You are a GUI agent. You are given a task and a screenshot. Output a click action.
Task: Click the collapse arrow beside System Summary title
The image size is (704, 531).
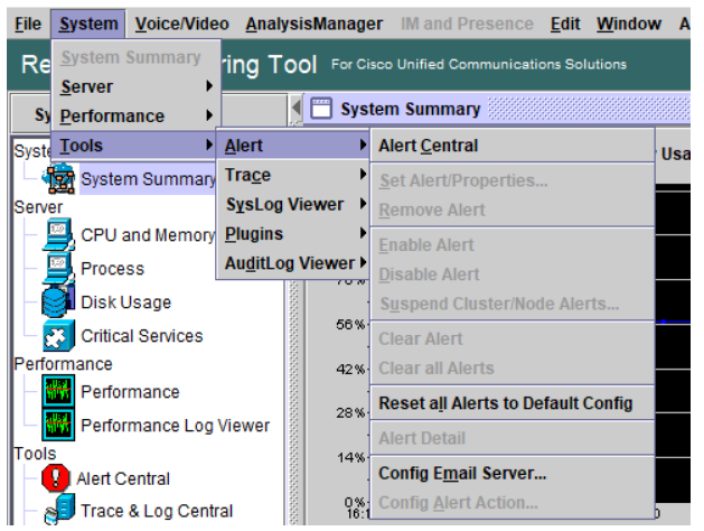(x=297, y=108)
